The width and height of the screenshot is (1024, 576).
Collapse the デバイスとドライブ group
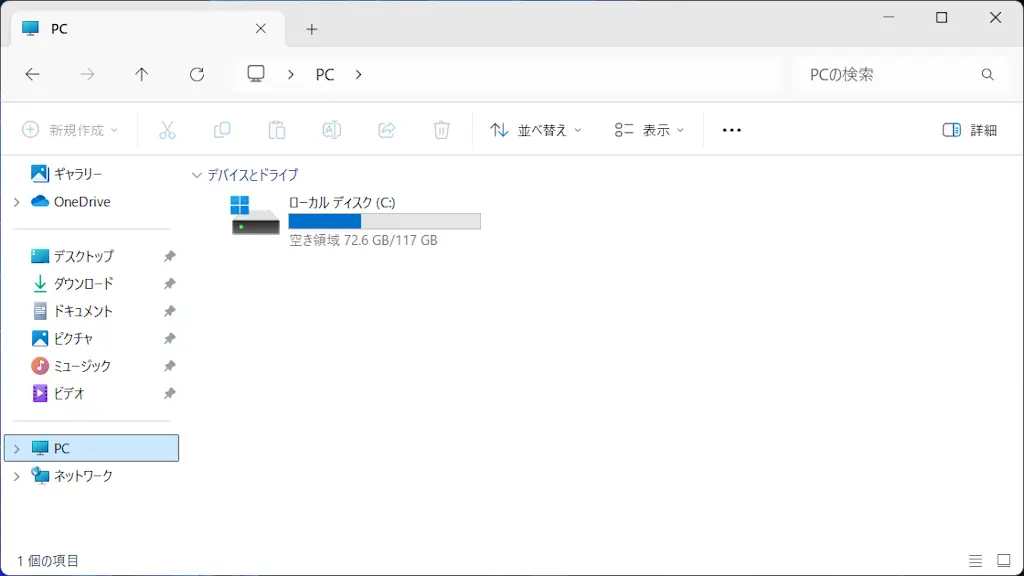pos(196,175)
